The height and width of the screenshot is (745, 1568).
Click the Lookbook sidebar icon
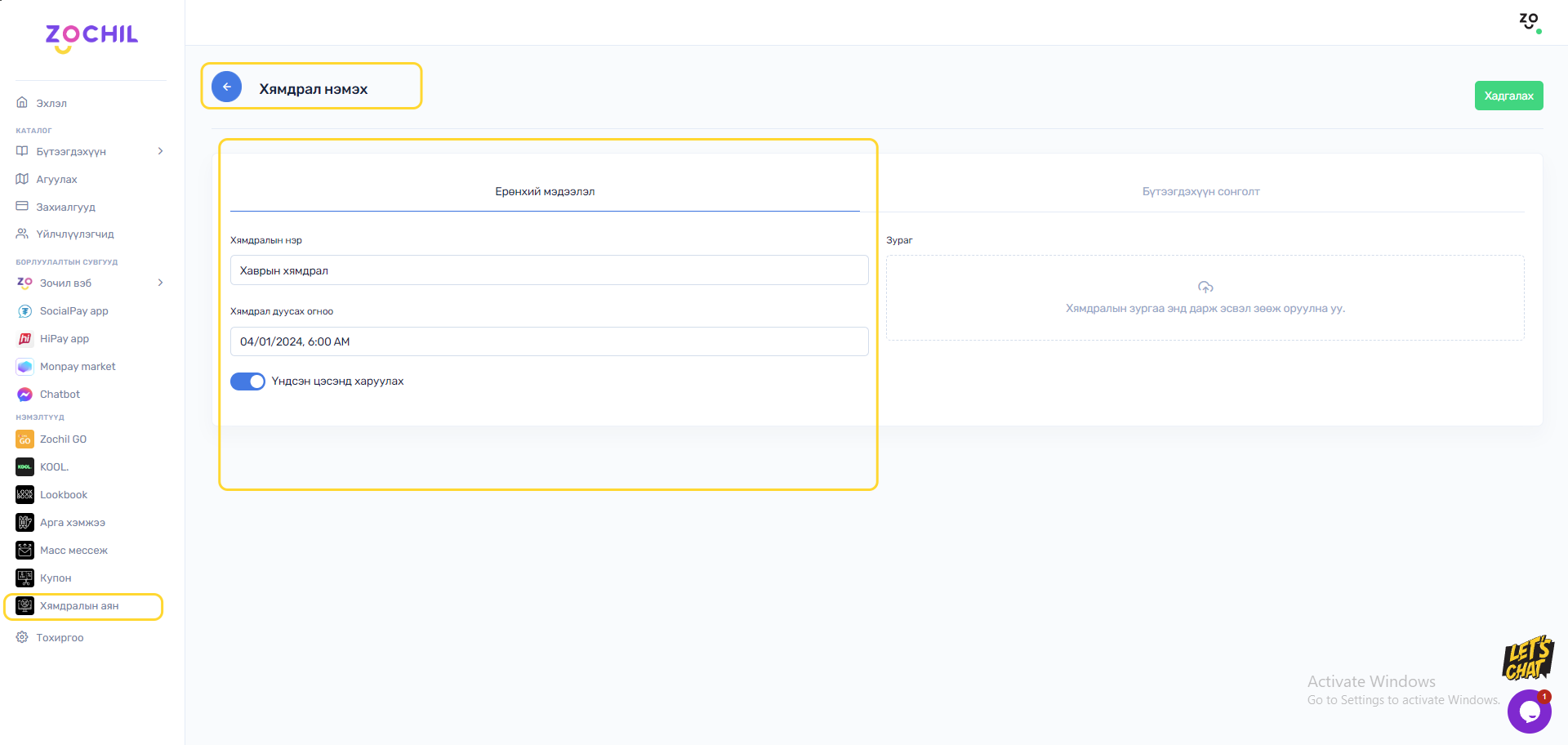pos(24,495)
